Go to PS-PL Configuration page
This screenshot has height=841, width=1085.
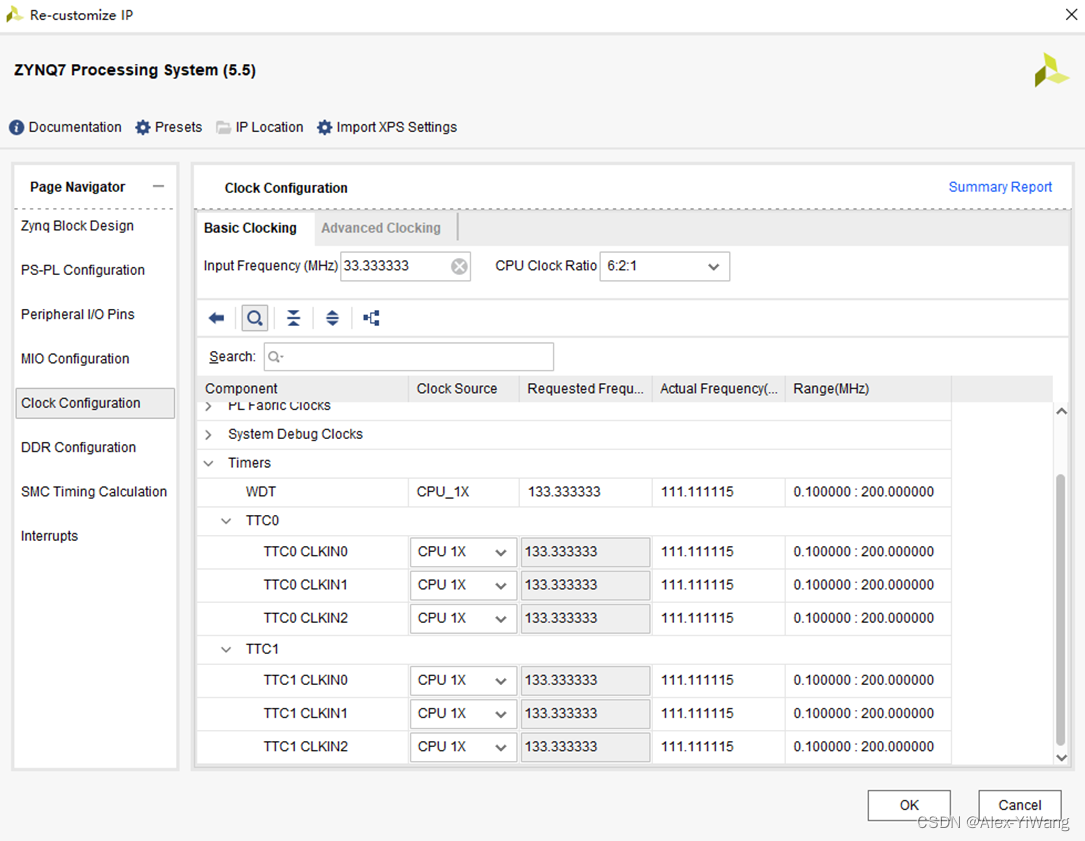83,270
